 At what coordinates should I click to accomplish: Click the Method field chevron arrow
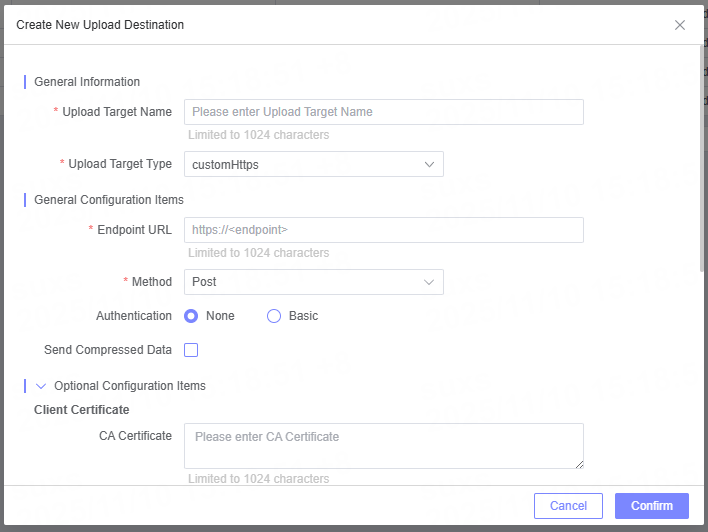click(429, 282)
